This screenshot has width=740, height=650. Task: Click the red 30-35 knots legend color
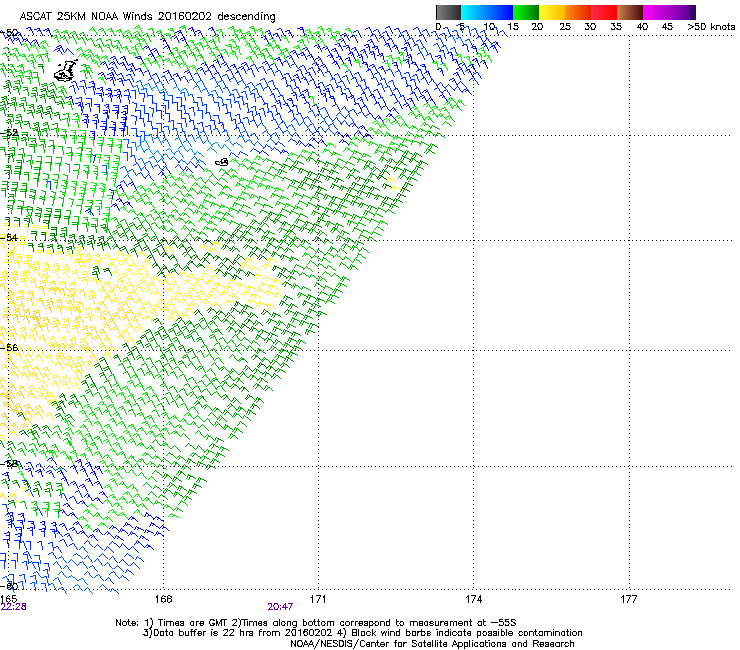pos(605,12)
